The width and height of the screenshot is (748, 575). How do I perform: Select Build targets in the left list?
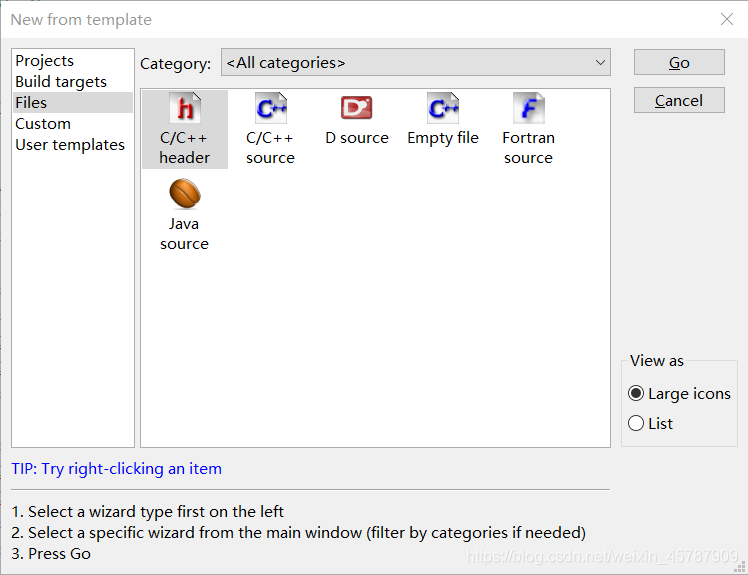(61, 82)
